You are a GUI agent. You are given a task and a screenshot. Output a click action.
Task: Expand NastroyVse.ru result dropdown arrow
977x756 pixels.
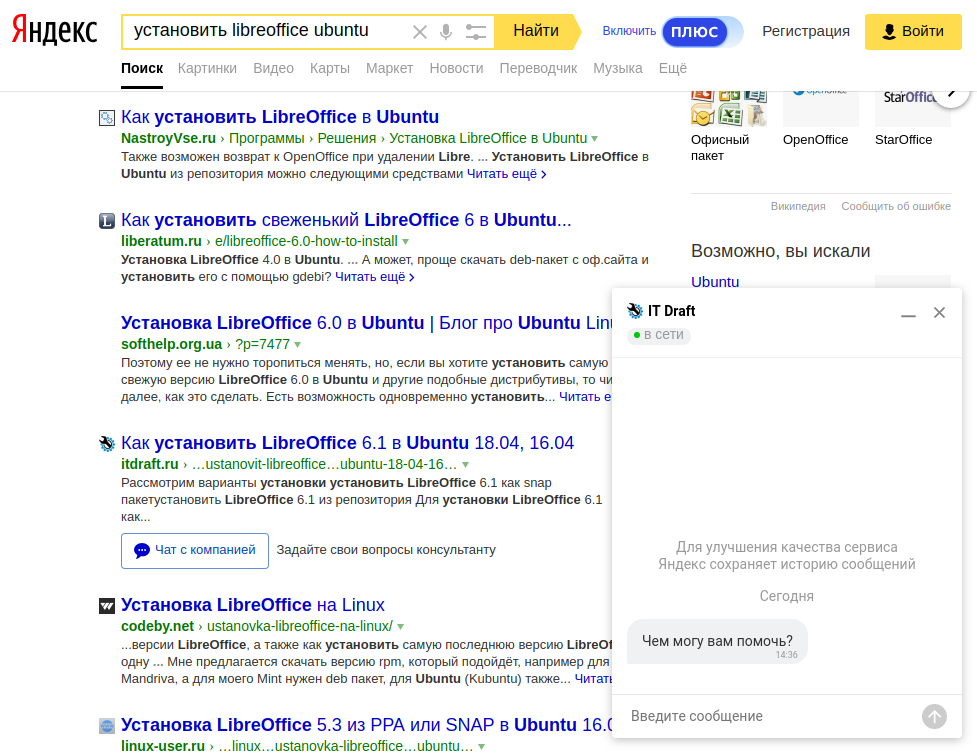coord(594,138)
